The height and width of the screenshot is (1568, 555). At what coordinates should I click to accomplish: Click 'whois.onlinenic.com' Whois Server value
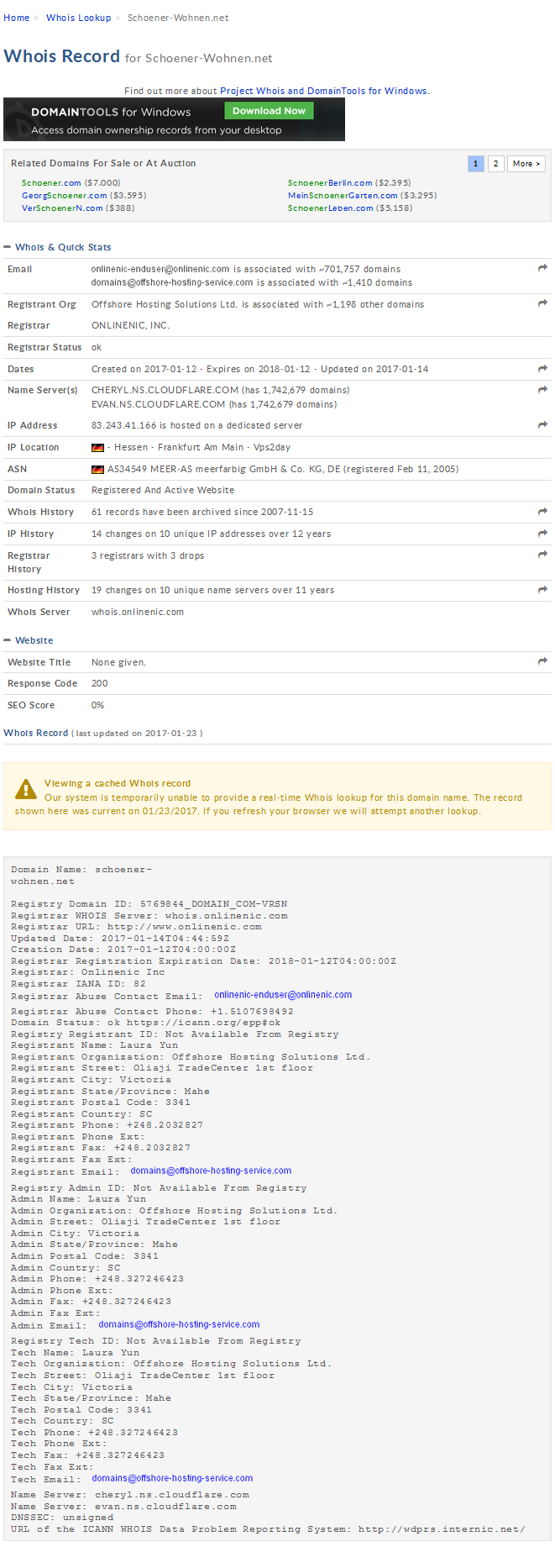pos(138,612)
